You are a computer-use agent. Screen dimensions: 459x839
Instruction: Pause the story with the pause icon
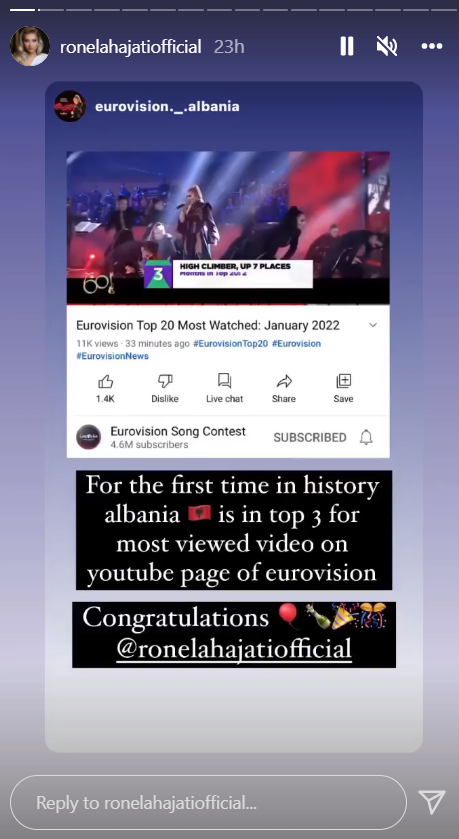(347, 47)
